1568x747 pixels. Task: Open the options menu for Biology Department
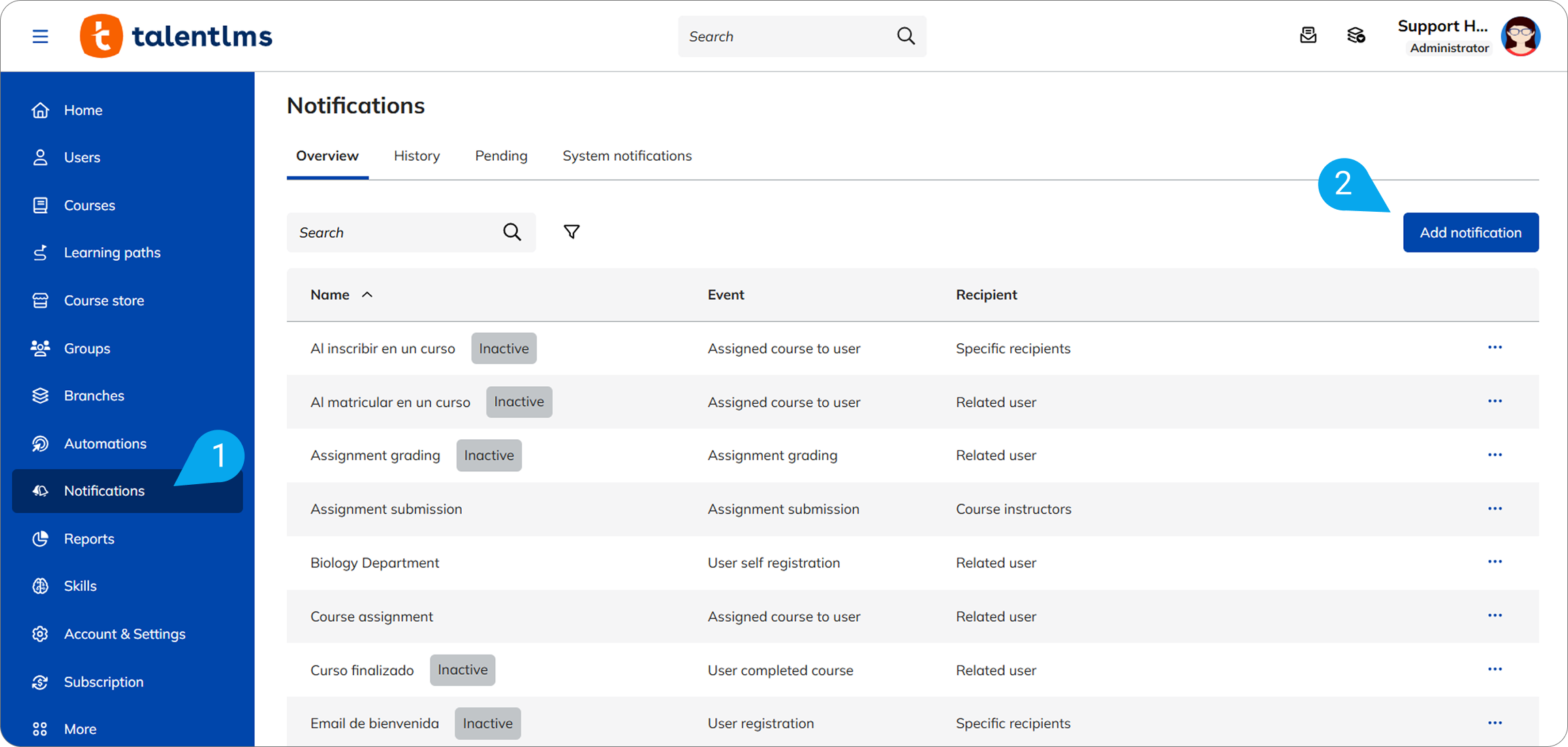[x=1494, y=562]
